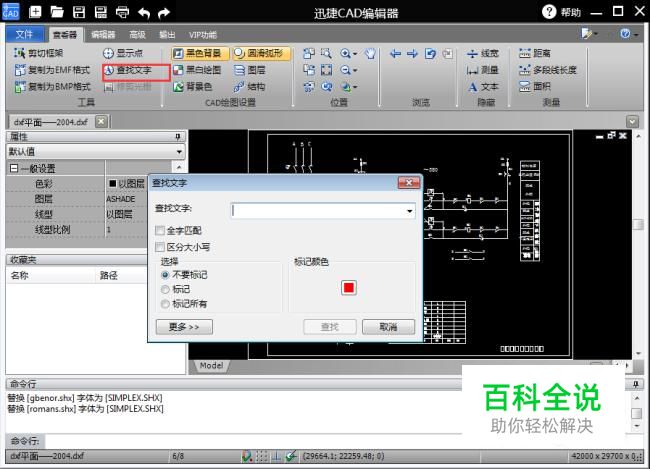Pin the 属性 panel
The height and width of the screenshot is (469, 650).
178,136
